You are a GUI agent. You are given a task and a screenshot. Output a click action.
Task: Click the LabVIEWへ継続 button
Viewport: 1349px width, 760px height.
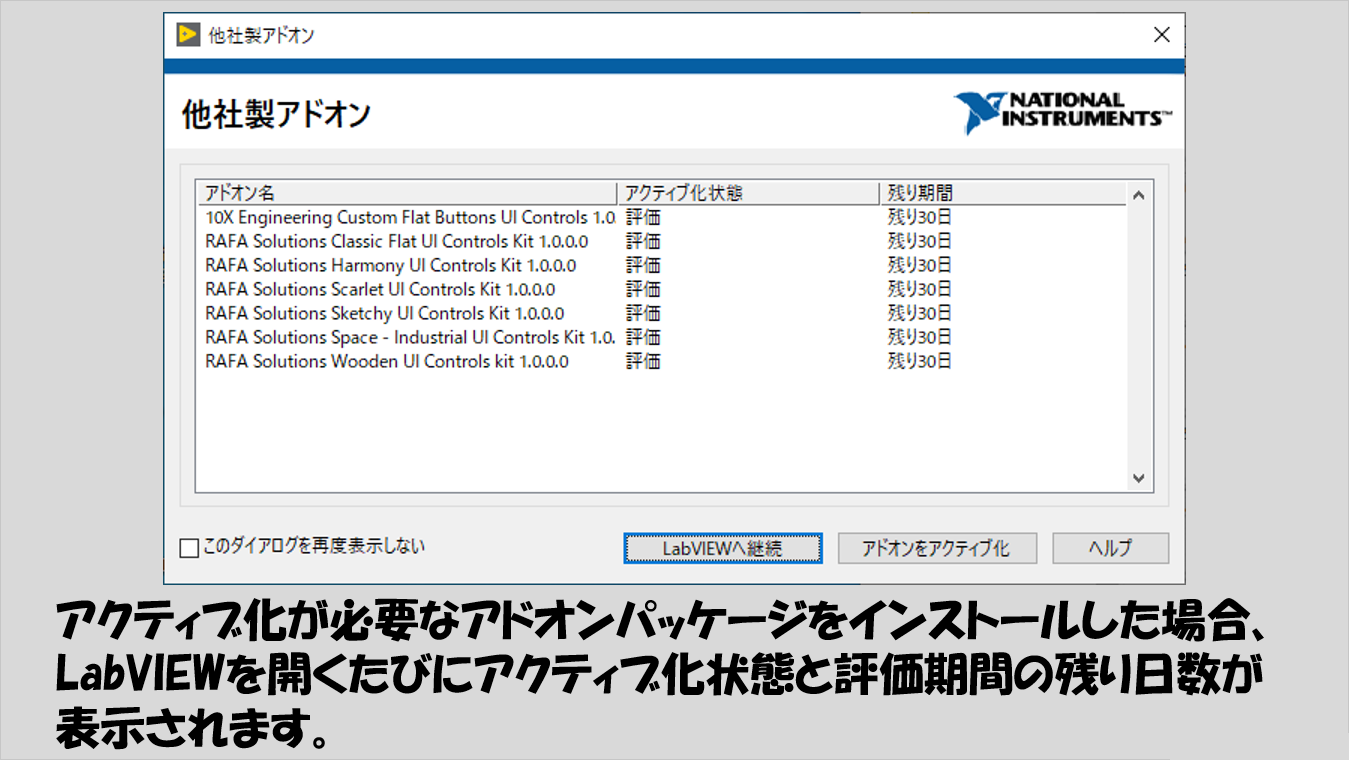(723, 548)
